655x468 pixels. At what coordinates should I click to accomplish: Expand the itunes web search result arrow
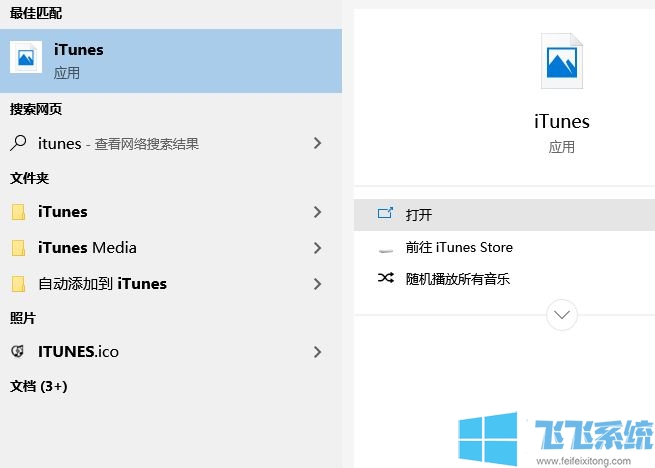coord(317,143)
